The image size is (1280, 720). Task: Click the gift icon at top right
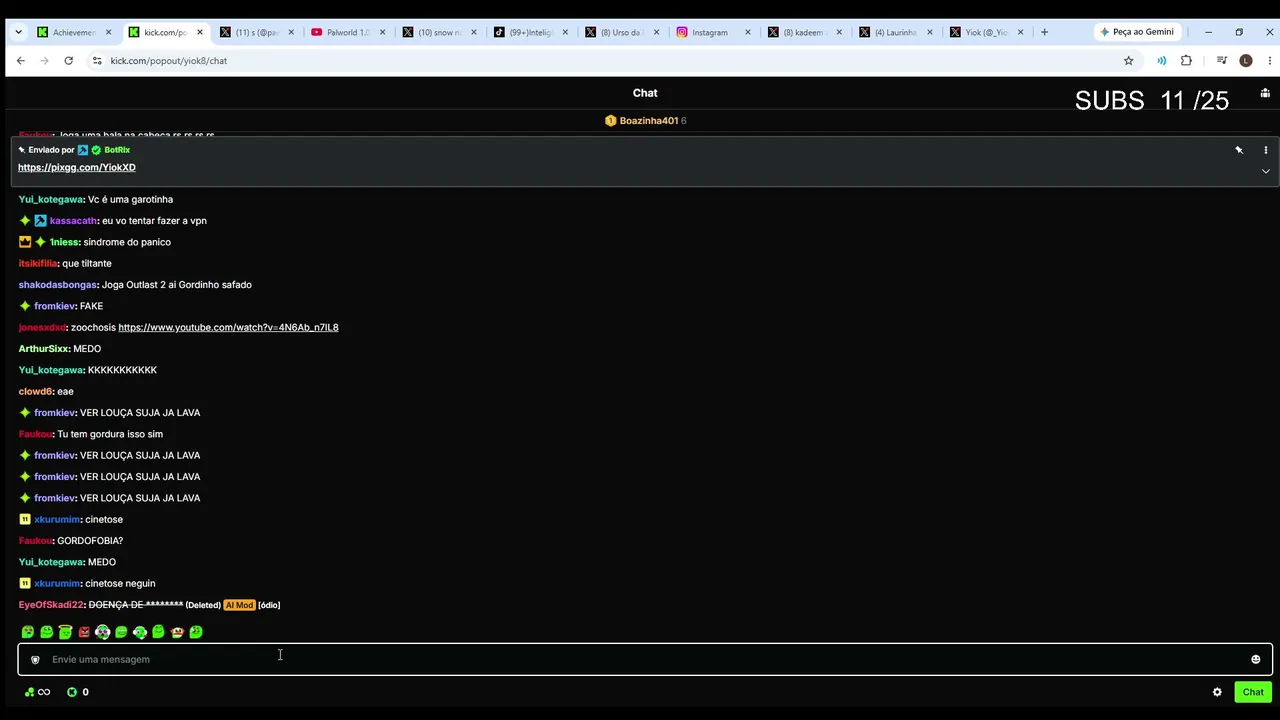click(x=1265, y=93)
